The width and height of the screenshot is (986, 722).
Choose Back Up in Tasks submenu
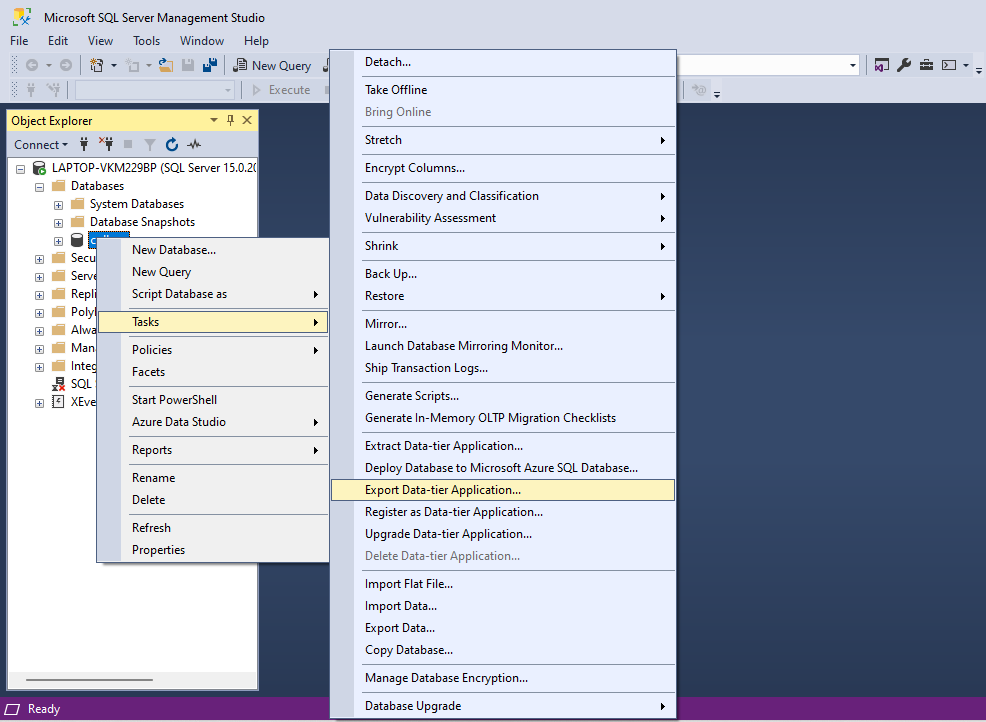(502, 274)
